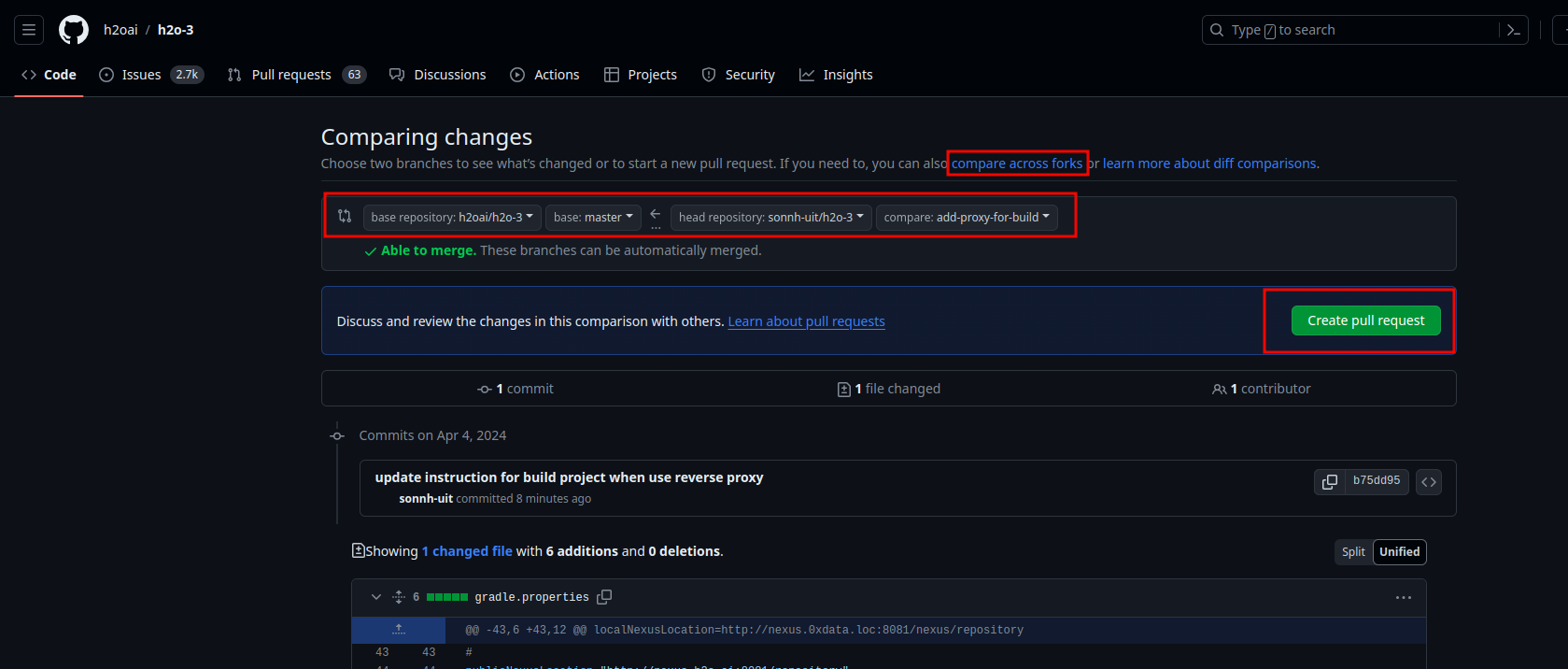Open the Code tab
Viewport: 1568px width, 669px height.
click(49, 75)
